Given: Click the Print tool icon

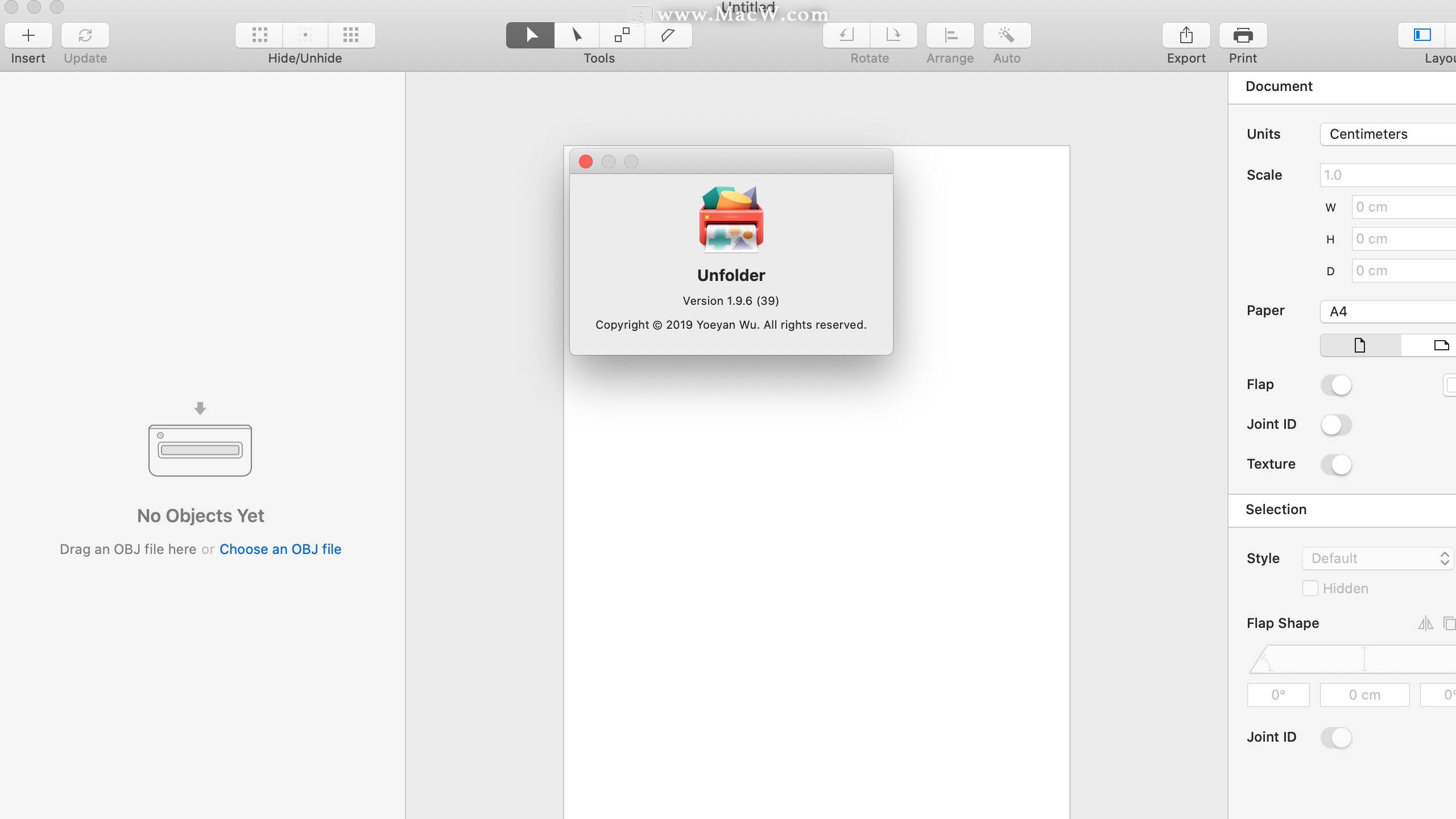Looking at the screenshot, I should 1242,35.
